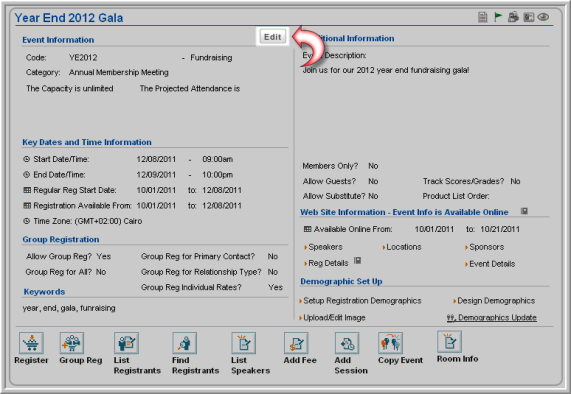Click the Registration Available From calendar icon
The image size is (571, 394).
click(27, 206)
